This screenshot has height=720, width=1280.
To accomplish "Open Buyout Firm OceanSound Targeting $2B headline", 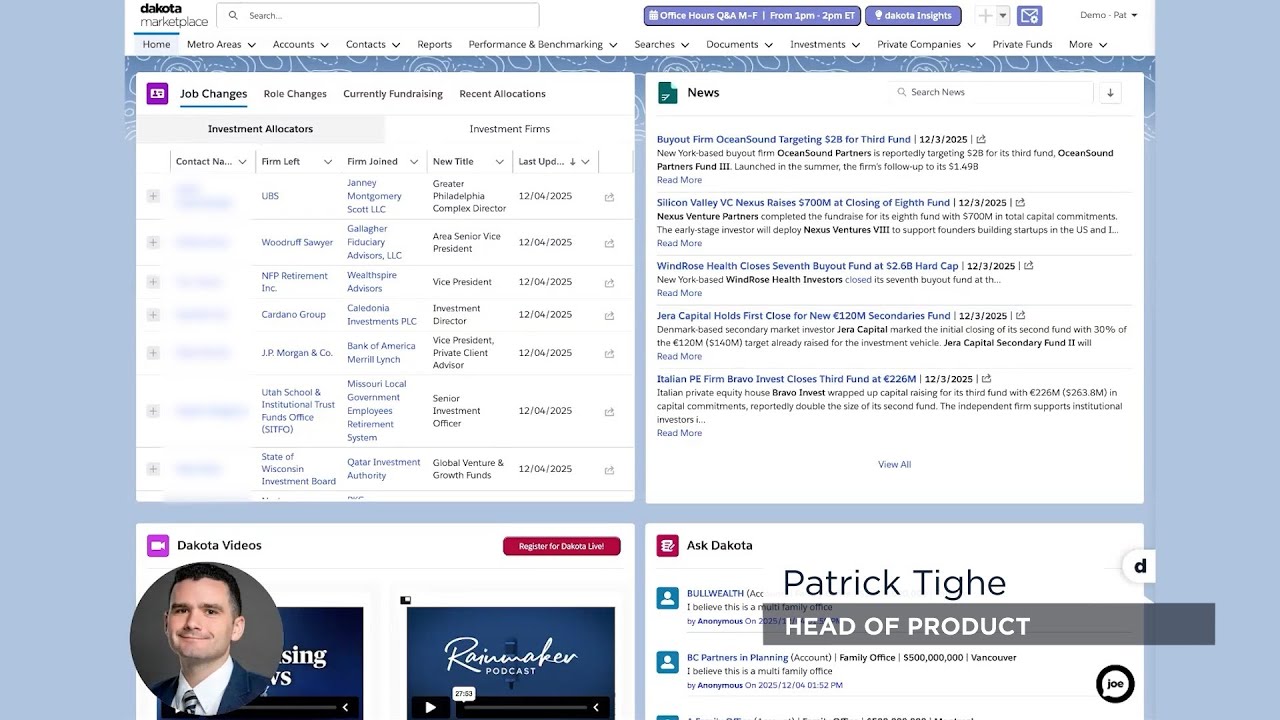I will tap(784, 139).
